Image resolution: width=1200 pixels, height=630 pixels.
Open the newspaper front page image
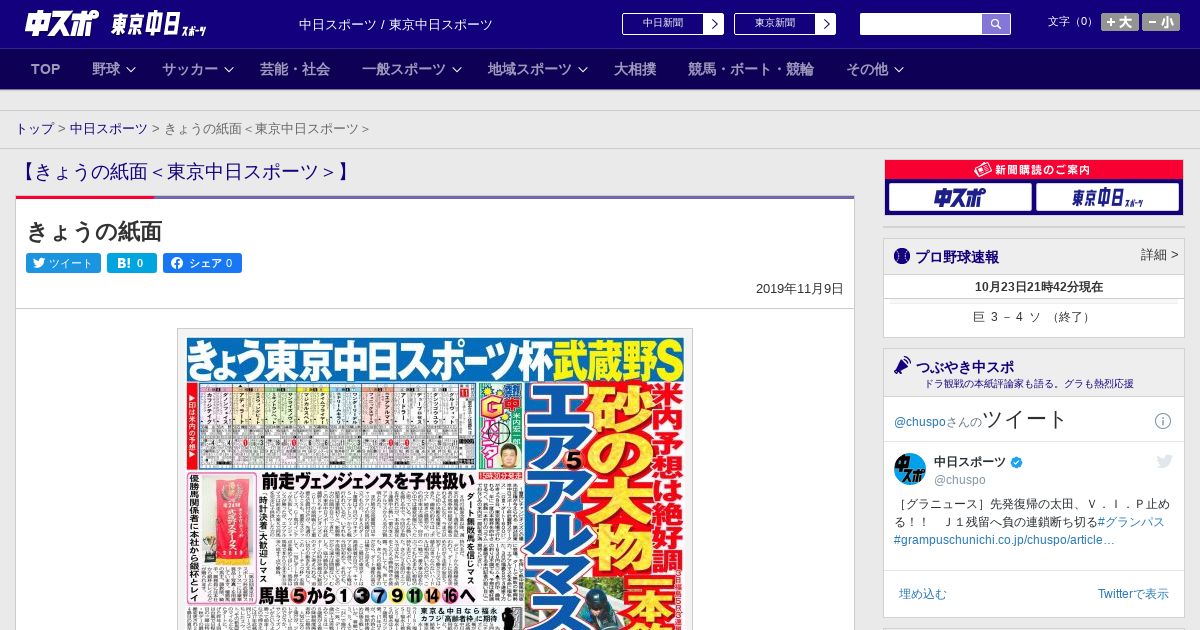(435, 479)
